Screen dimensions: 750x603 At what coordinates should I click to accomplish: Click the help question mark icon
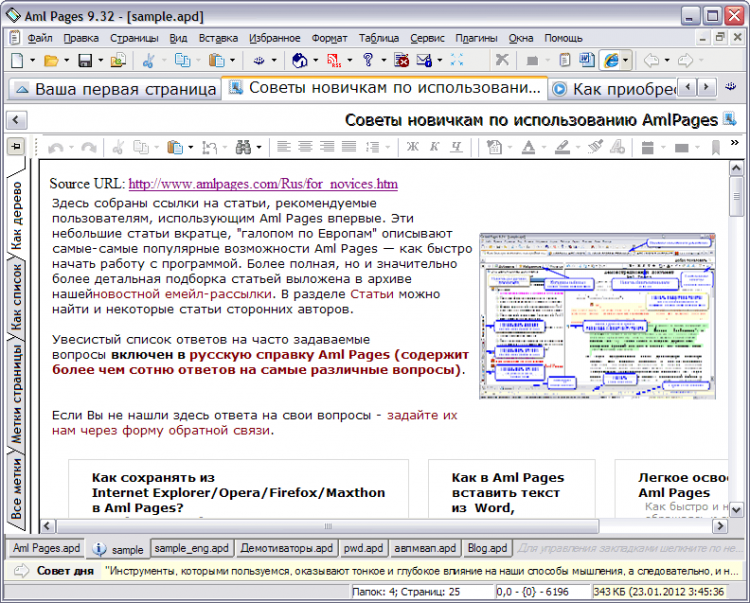368,61
